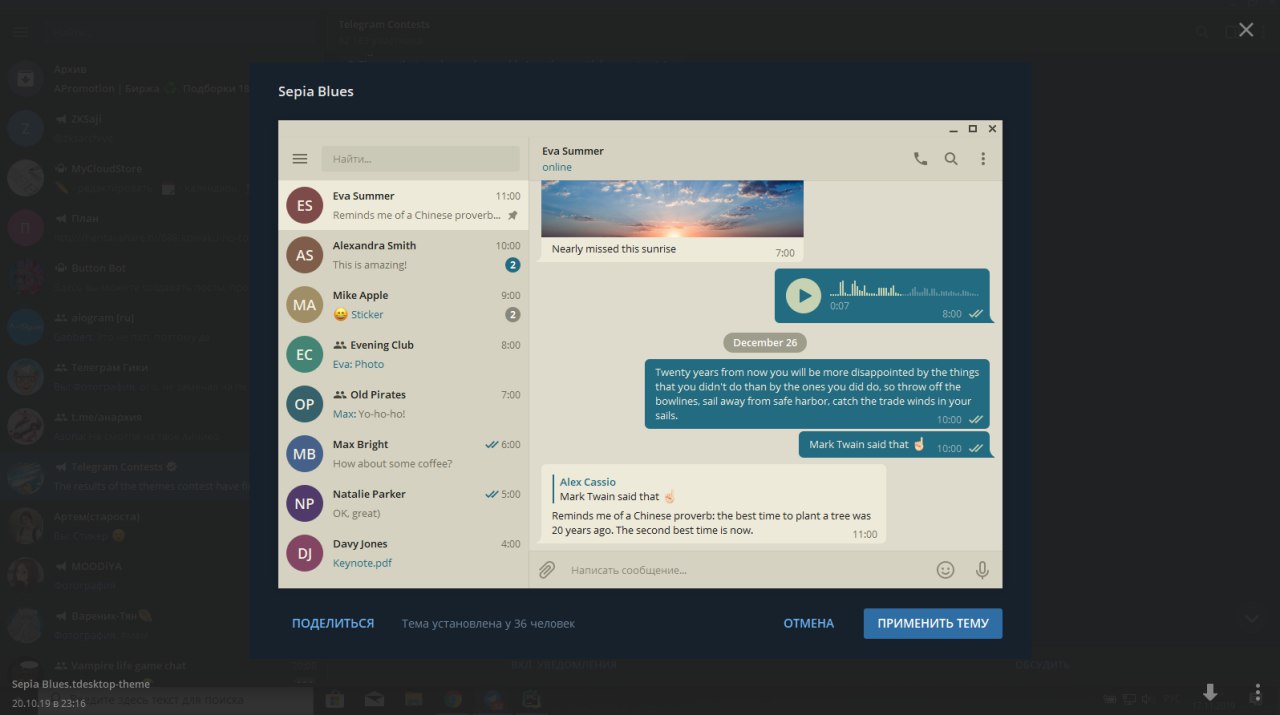Click the maximize icon of the preview window

(972, 129)
